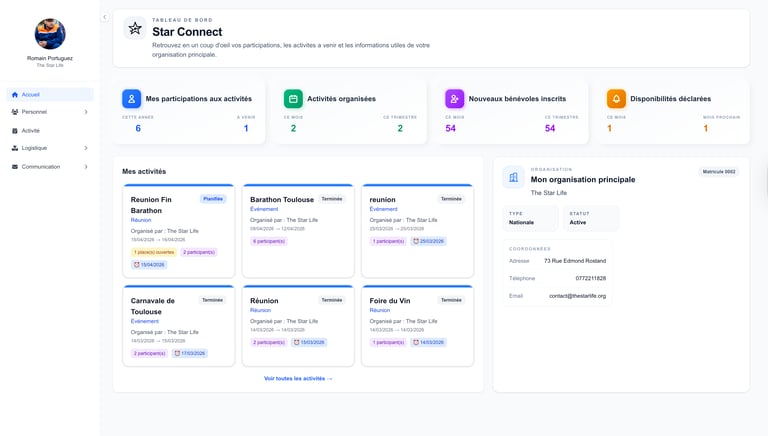The image size is (768, 436).
Task: Open the Communication menu
Action: click(x=49, y=167)
